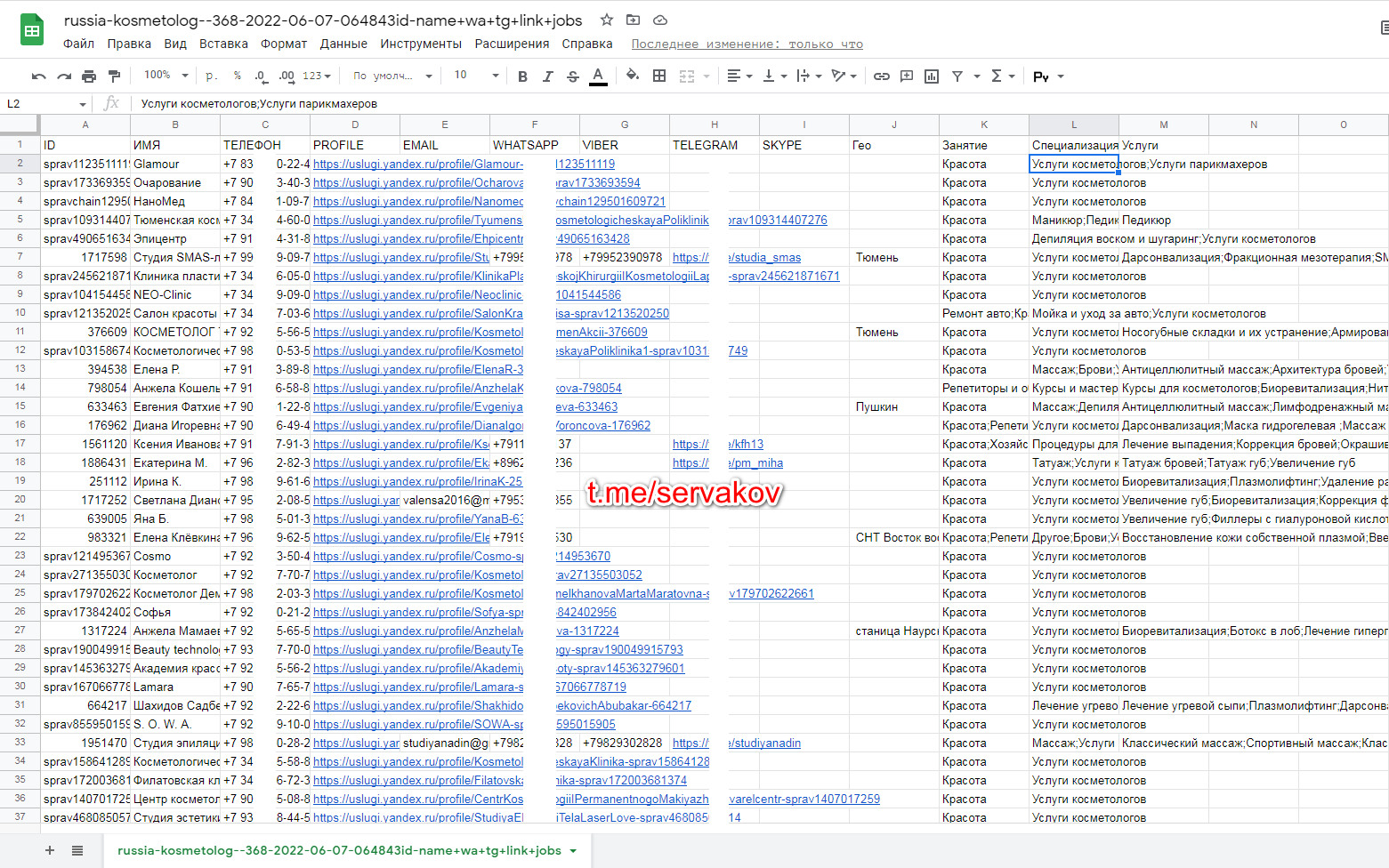Expand the font size dropdown
This screenshot has height=868, width=1389.
pos(476,76)
